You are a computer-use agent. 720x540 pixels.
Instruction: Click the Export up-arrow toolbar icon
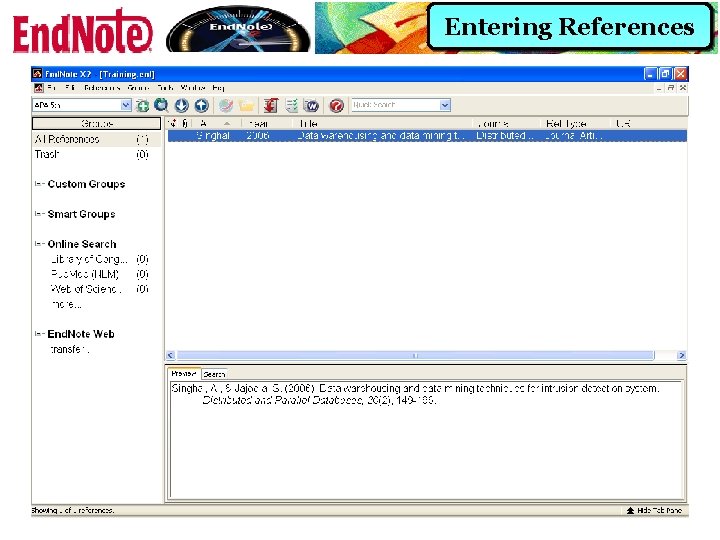coord(202,106)
